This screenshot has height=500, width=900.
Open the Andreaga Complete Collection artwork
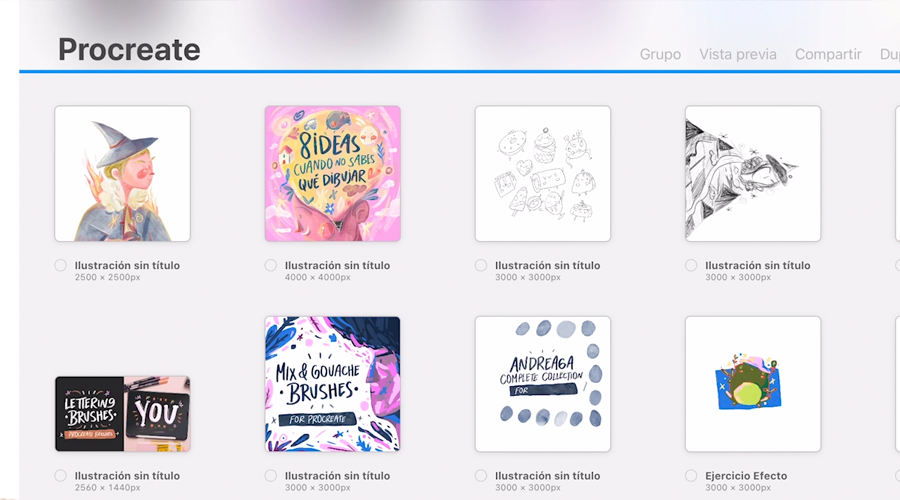point(542,384)
